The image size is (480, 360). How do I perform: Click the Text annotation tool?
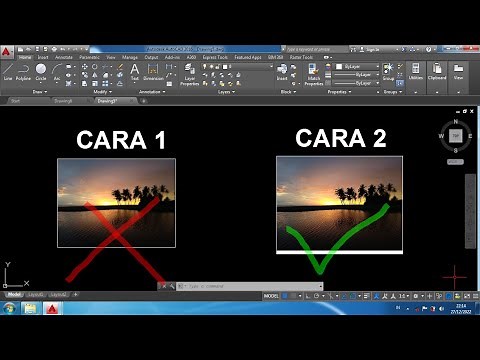point(135,72)
